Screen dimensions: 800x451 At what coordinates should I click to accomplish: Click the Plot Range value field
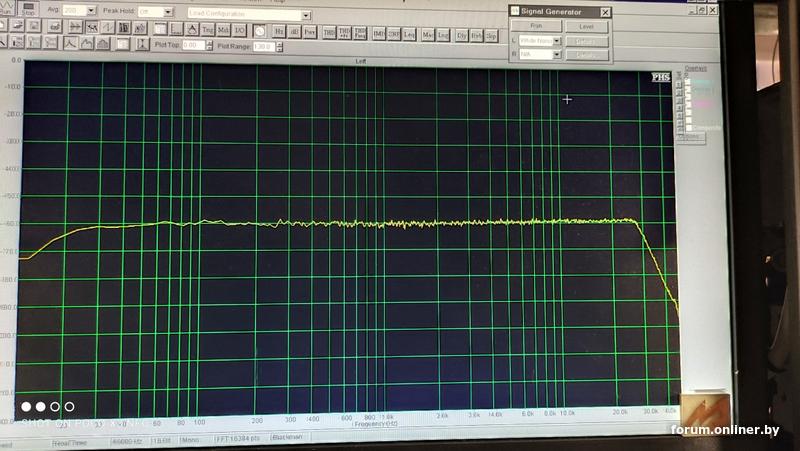pos(264,47)
